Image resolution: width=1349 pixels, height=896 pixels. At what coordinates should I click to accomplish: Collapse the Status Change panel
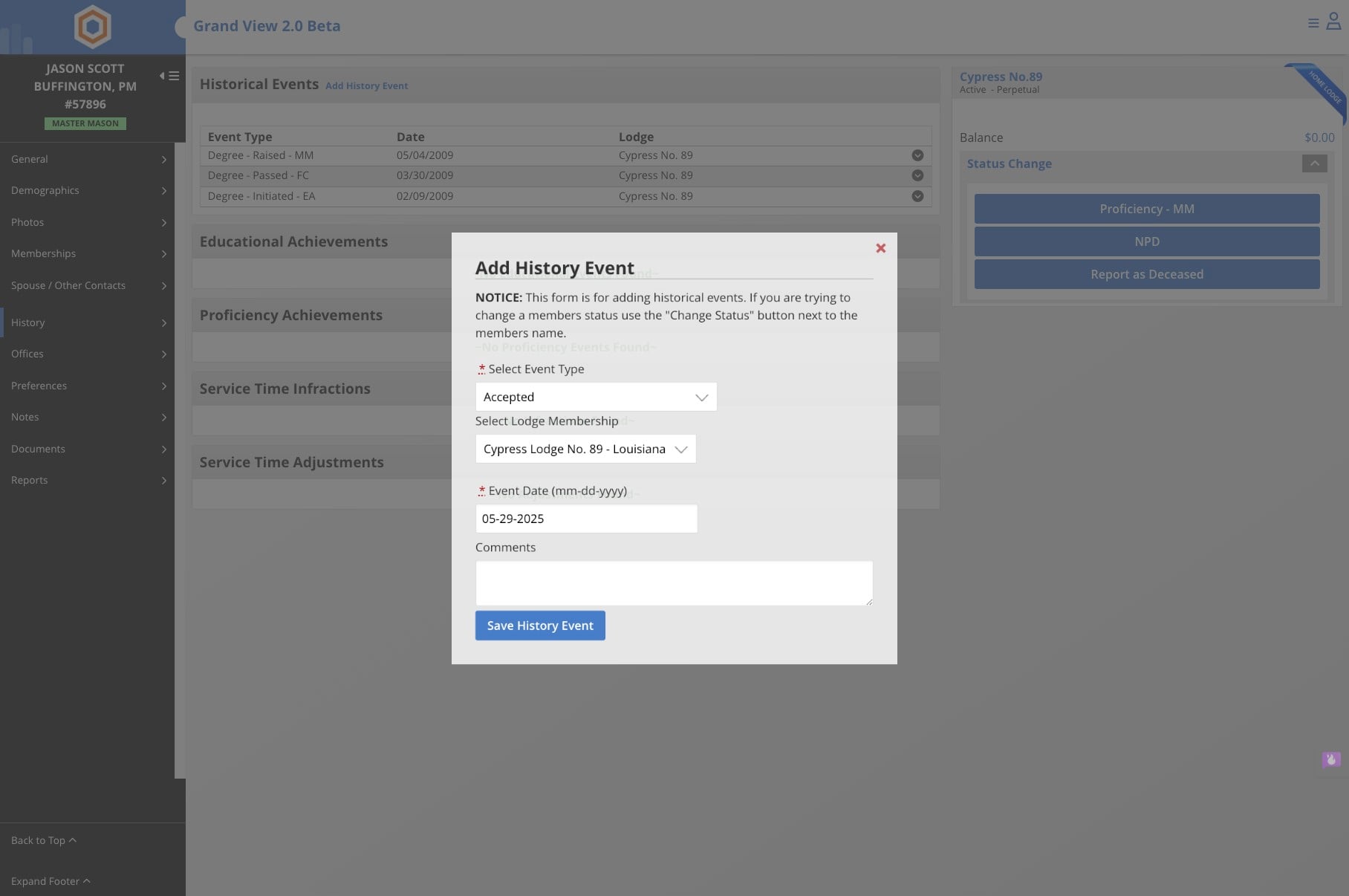point(1314,163)
